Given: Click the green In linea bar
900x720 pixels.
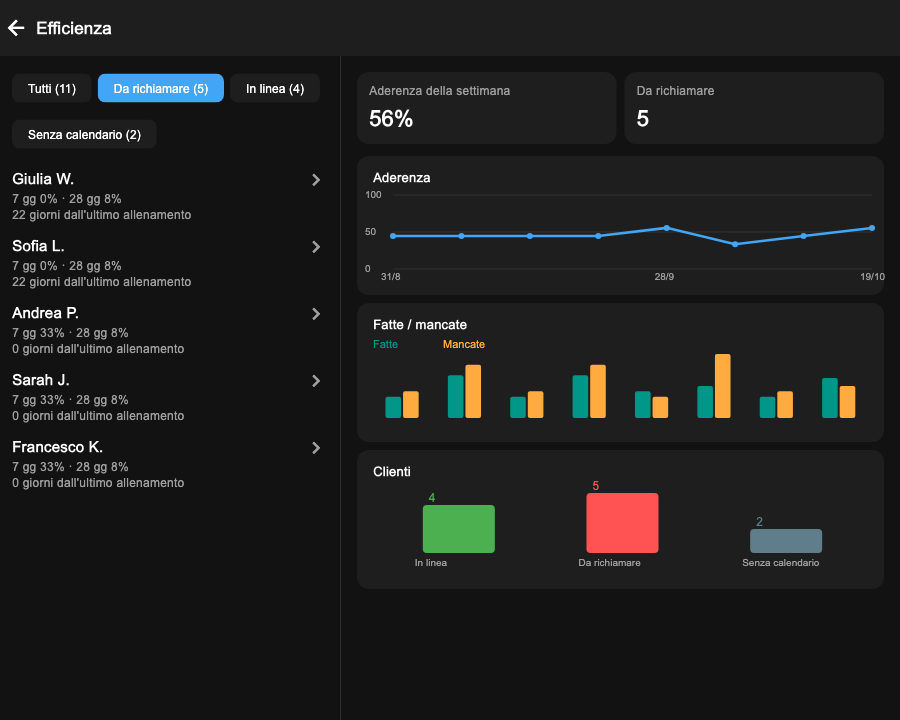Looking at the screenshot, I should (x=459, y=529).
